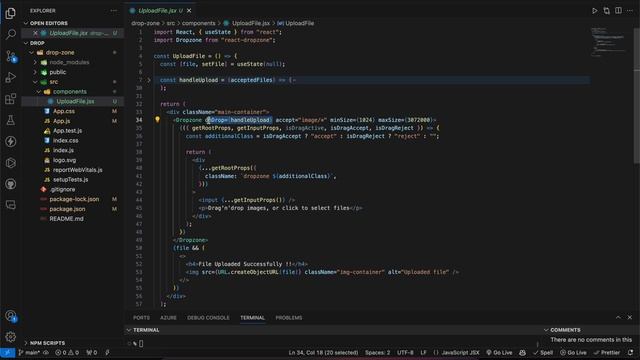Collapse the components folder
640x360 pixels.
[39, 92]
